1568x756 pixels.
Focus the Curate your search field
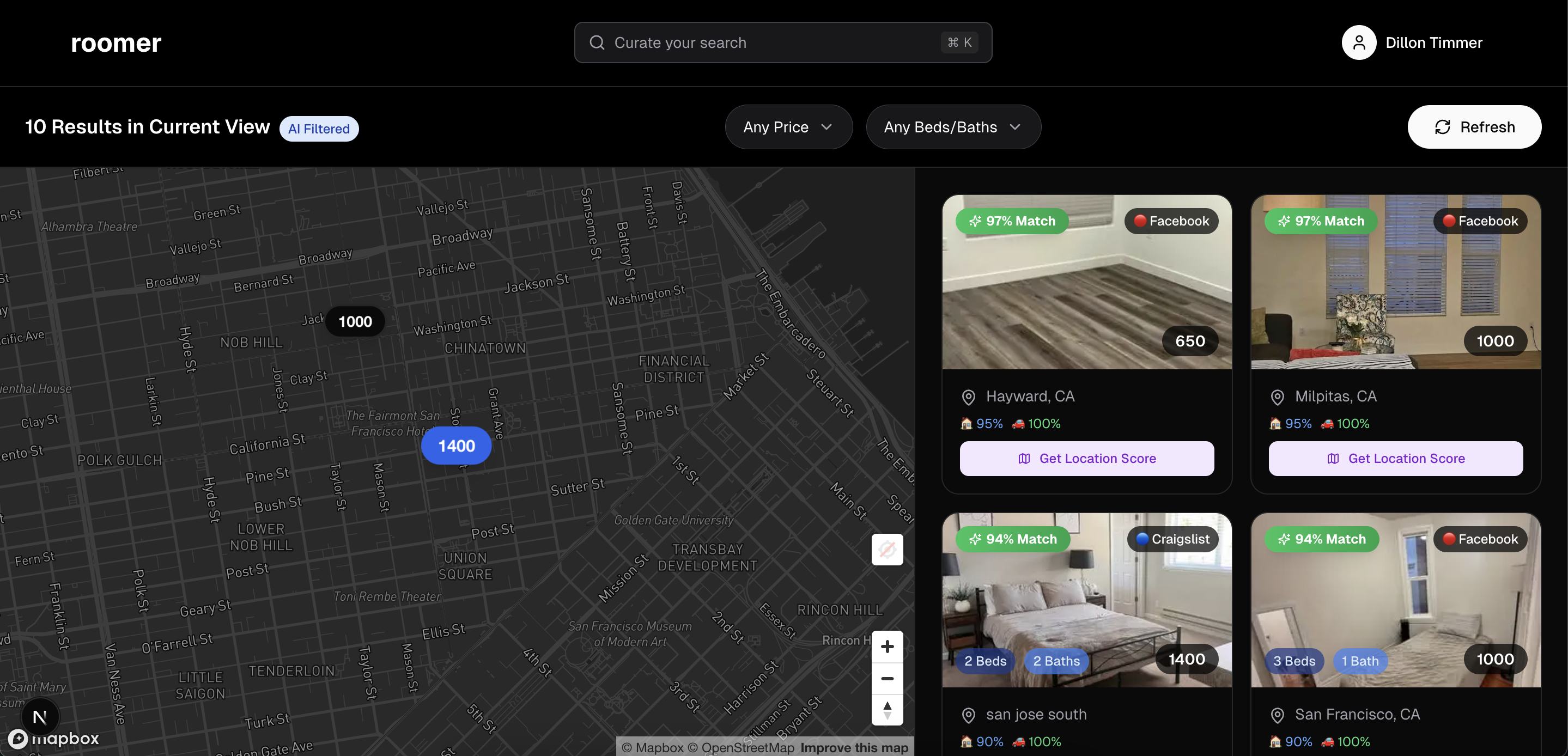[x=773, y=42]
